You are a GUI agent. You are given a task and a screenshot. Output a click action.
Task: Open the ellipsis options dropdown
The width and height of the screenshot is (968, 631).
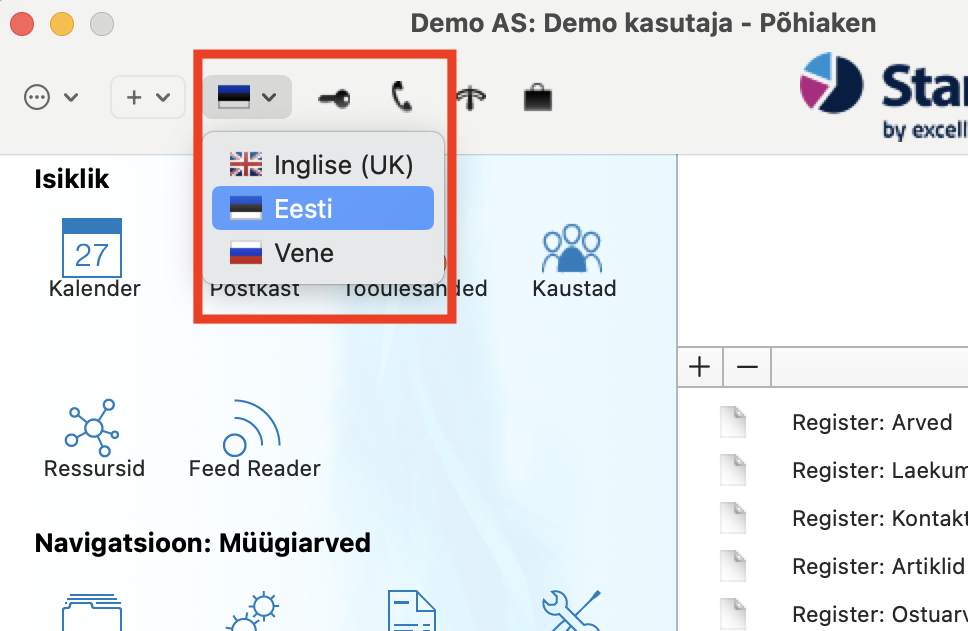pos(51,97)
